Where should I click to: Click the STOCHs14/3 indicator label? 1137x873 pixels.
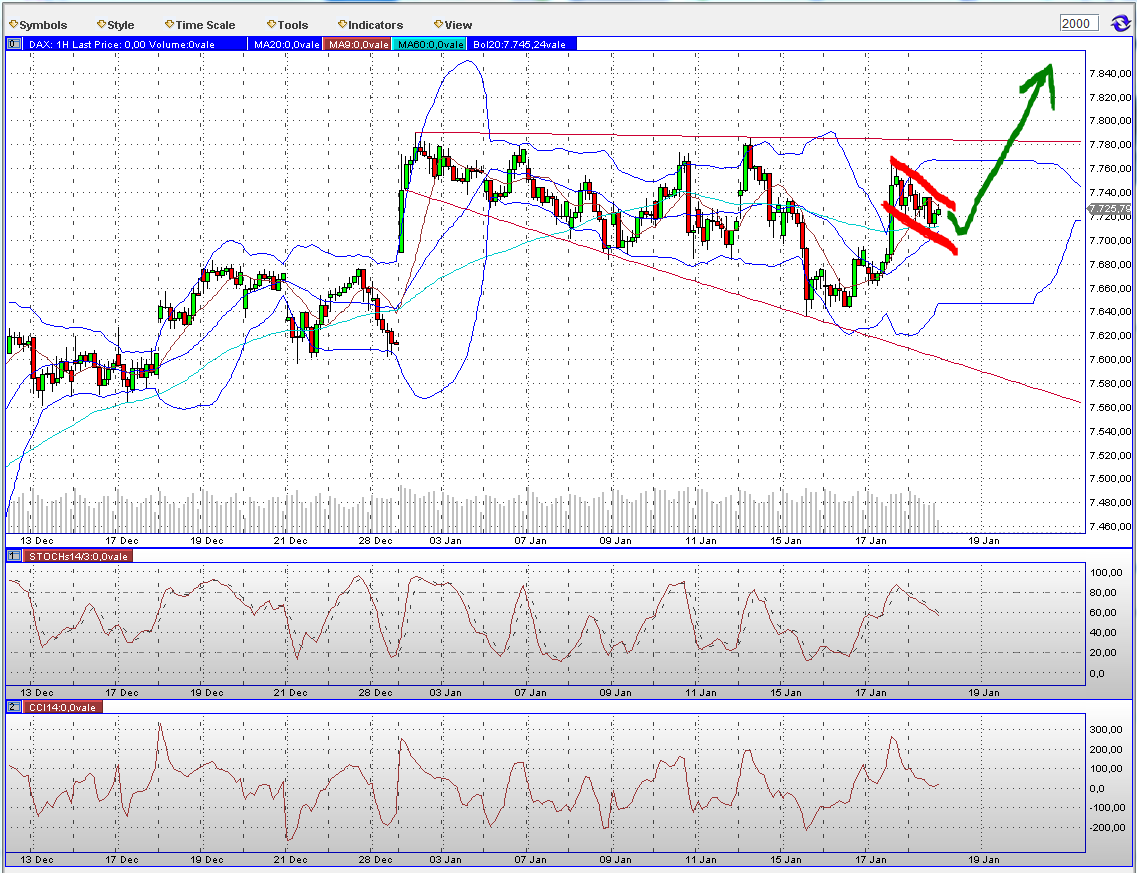(x=78, y=556)
